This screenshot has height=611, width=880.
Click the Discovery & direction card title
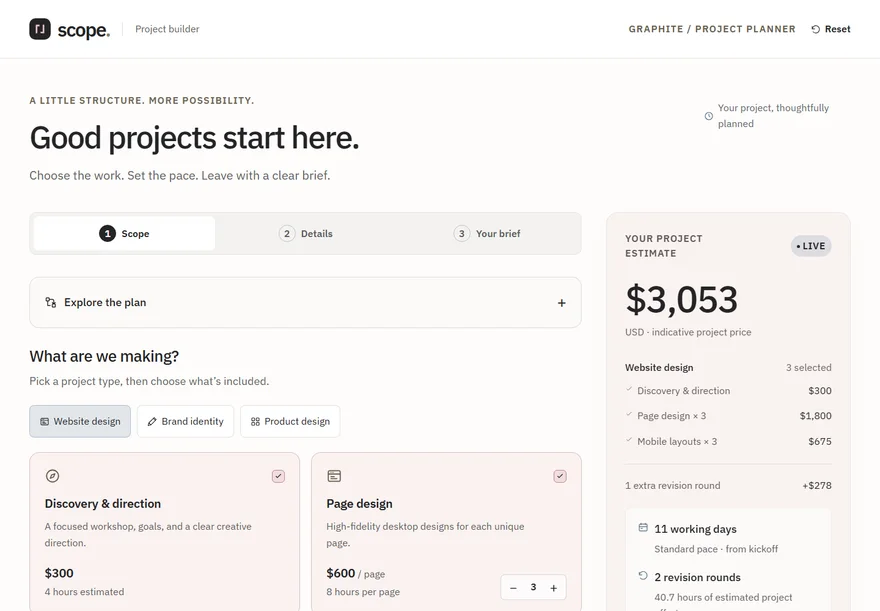click(103, 504)
